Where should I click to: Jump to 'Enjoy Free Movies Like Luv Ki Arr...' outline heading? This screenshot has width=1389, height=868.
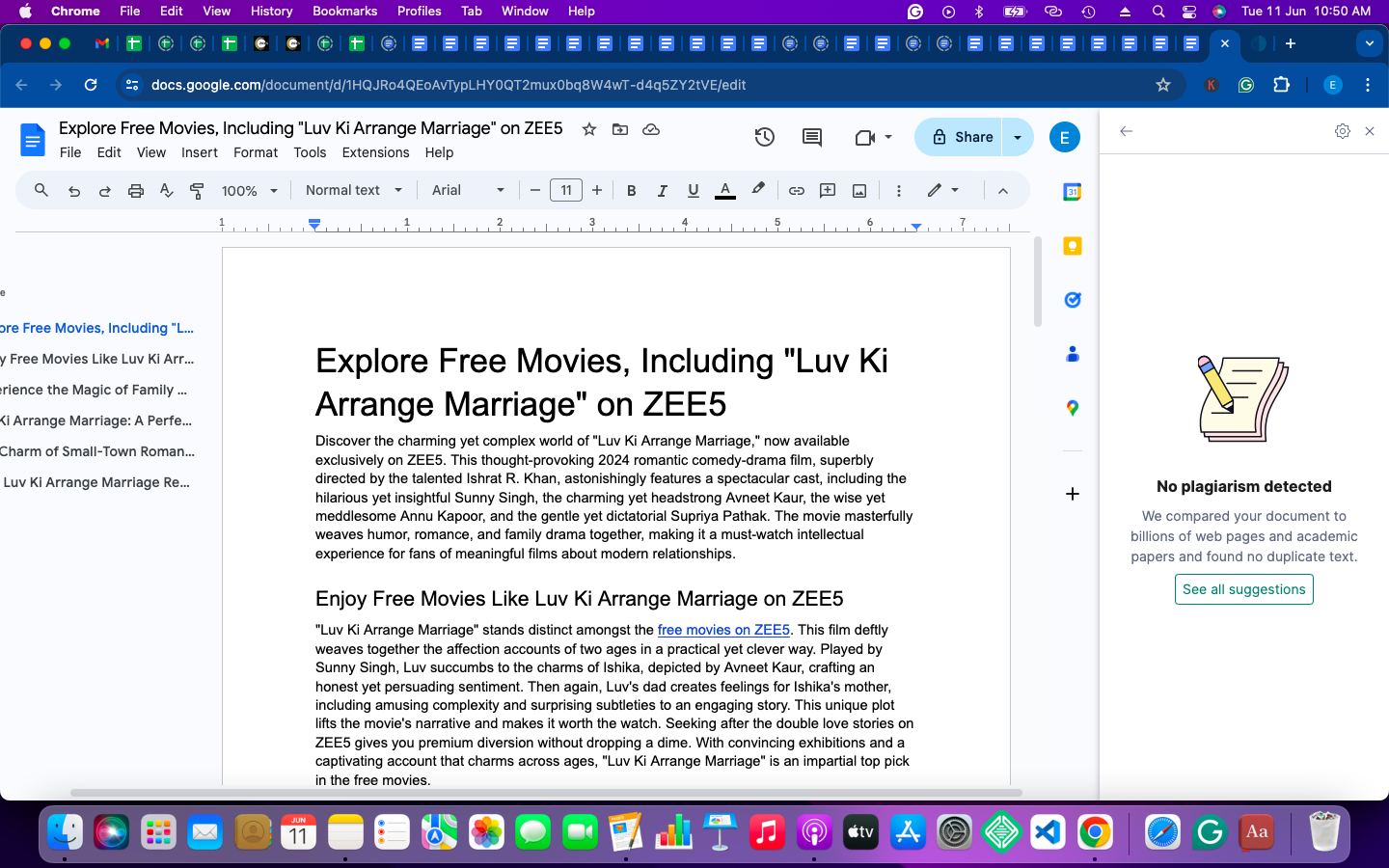97,359
